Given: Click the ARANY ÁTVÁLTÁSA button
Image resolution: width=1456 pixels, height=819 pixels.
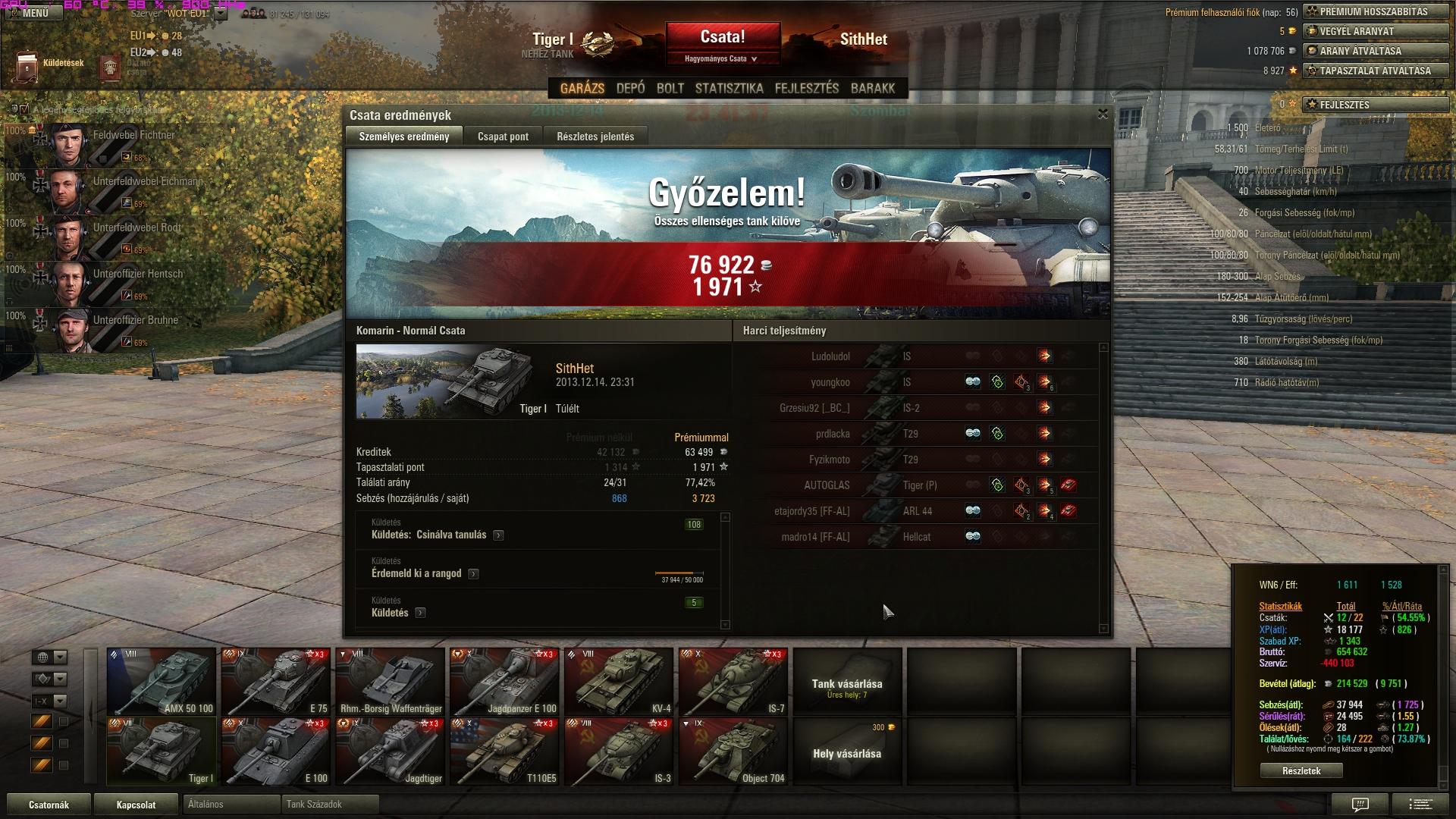Looking at the screenshot, I should coord(1375,51).
